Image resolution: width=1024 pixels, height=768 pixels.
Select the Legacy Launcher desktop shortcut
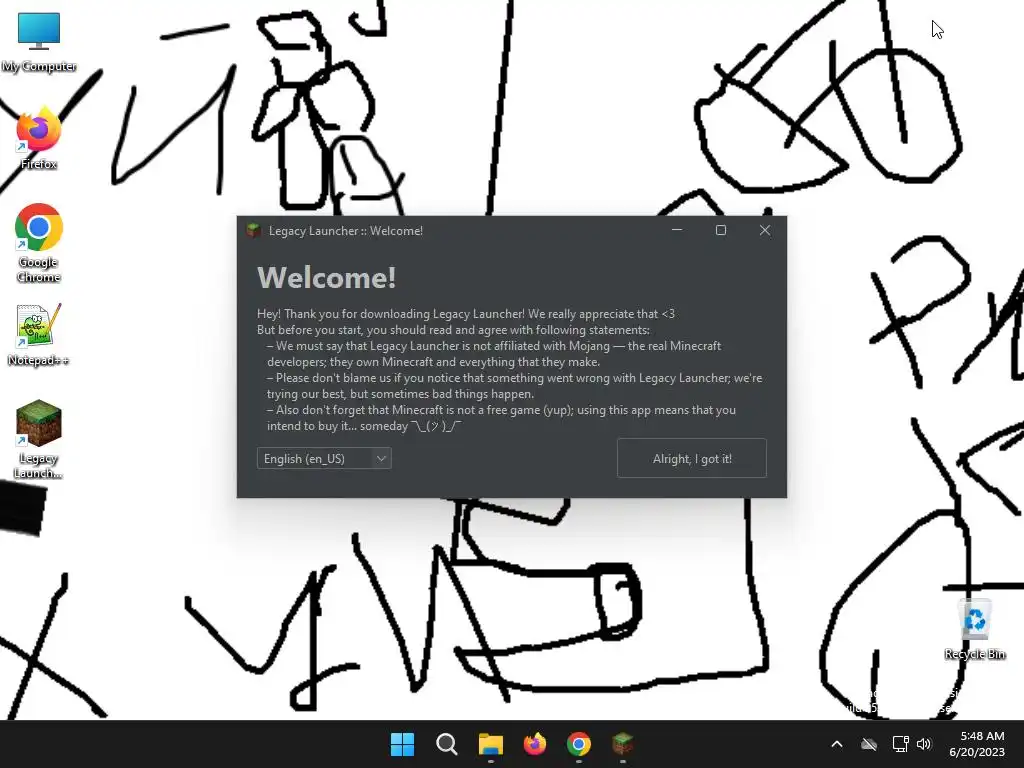pyautogui.click(x=39, y=439)
